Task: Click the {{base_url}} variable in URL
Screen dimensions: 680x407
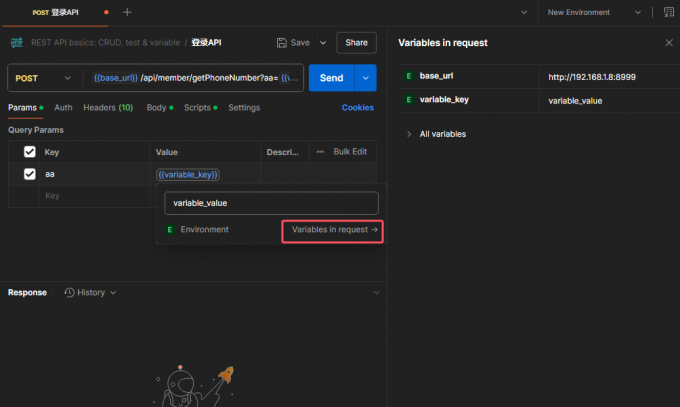Action: (115, 78)
